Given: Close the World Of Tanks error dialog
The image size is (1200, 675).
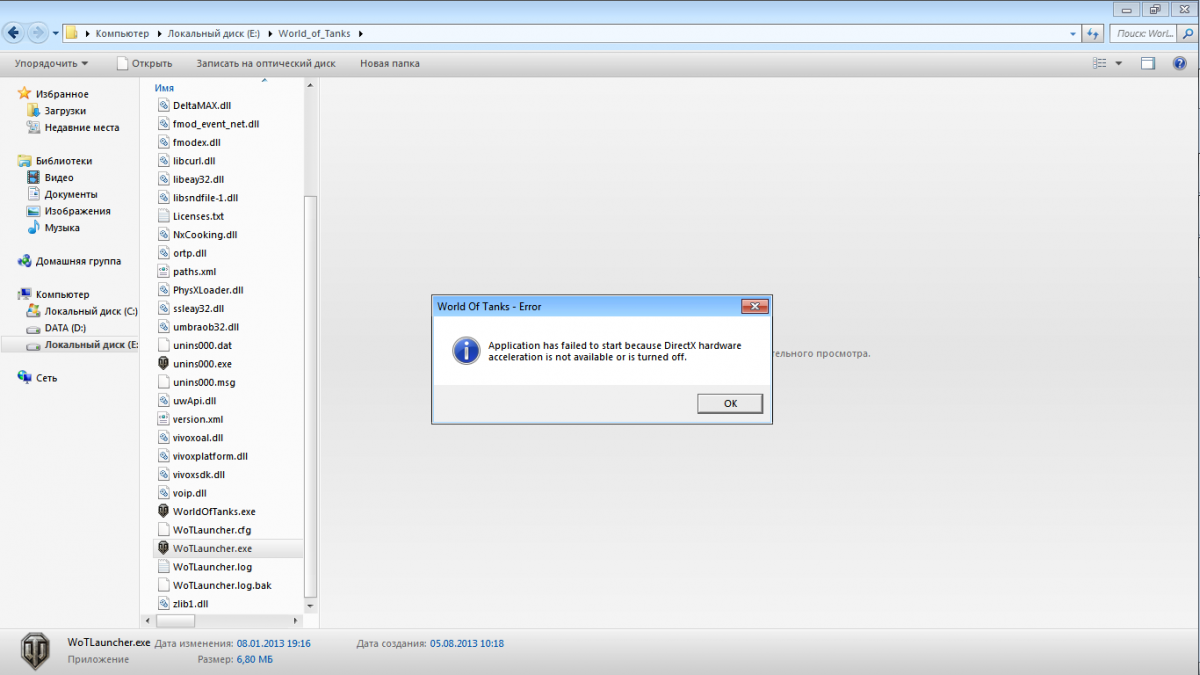Looking at the screenshot, I should [753, 306].
